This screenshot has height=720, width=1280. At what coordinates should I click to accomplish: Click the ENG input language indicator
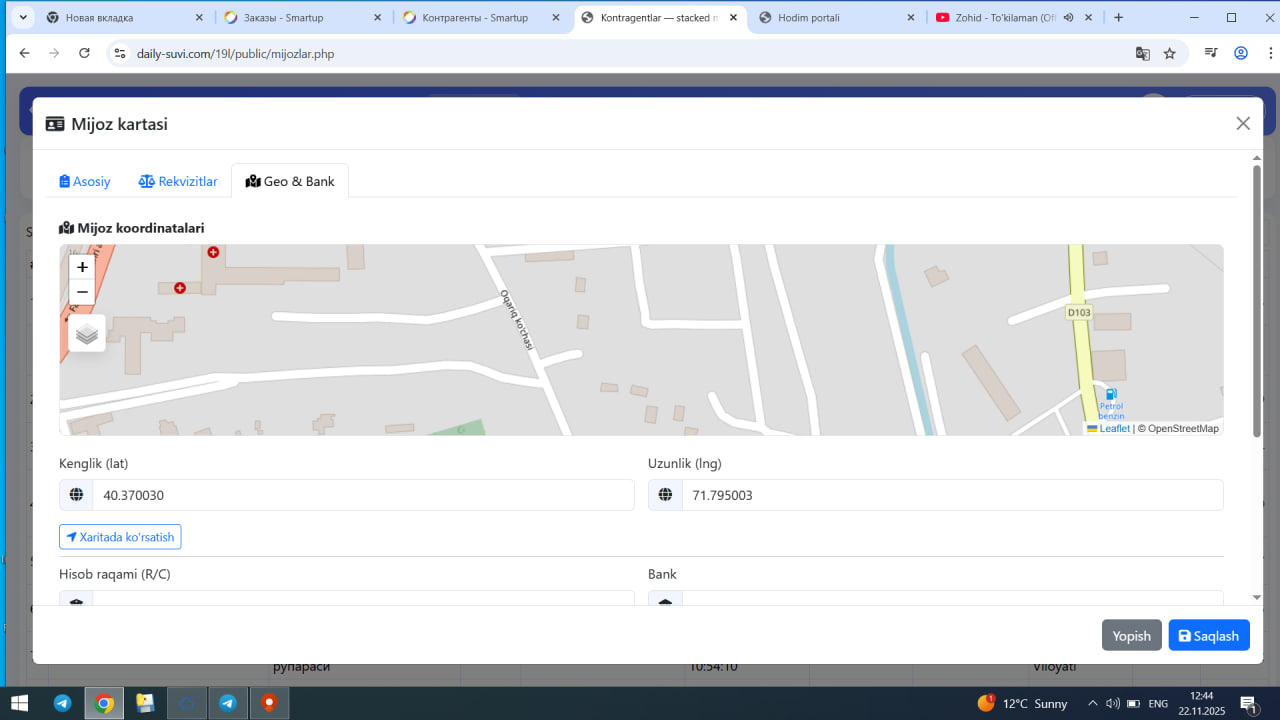click(1158, 703)
